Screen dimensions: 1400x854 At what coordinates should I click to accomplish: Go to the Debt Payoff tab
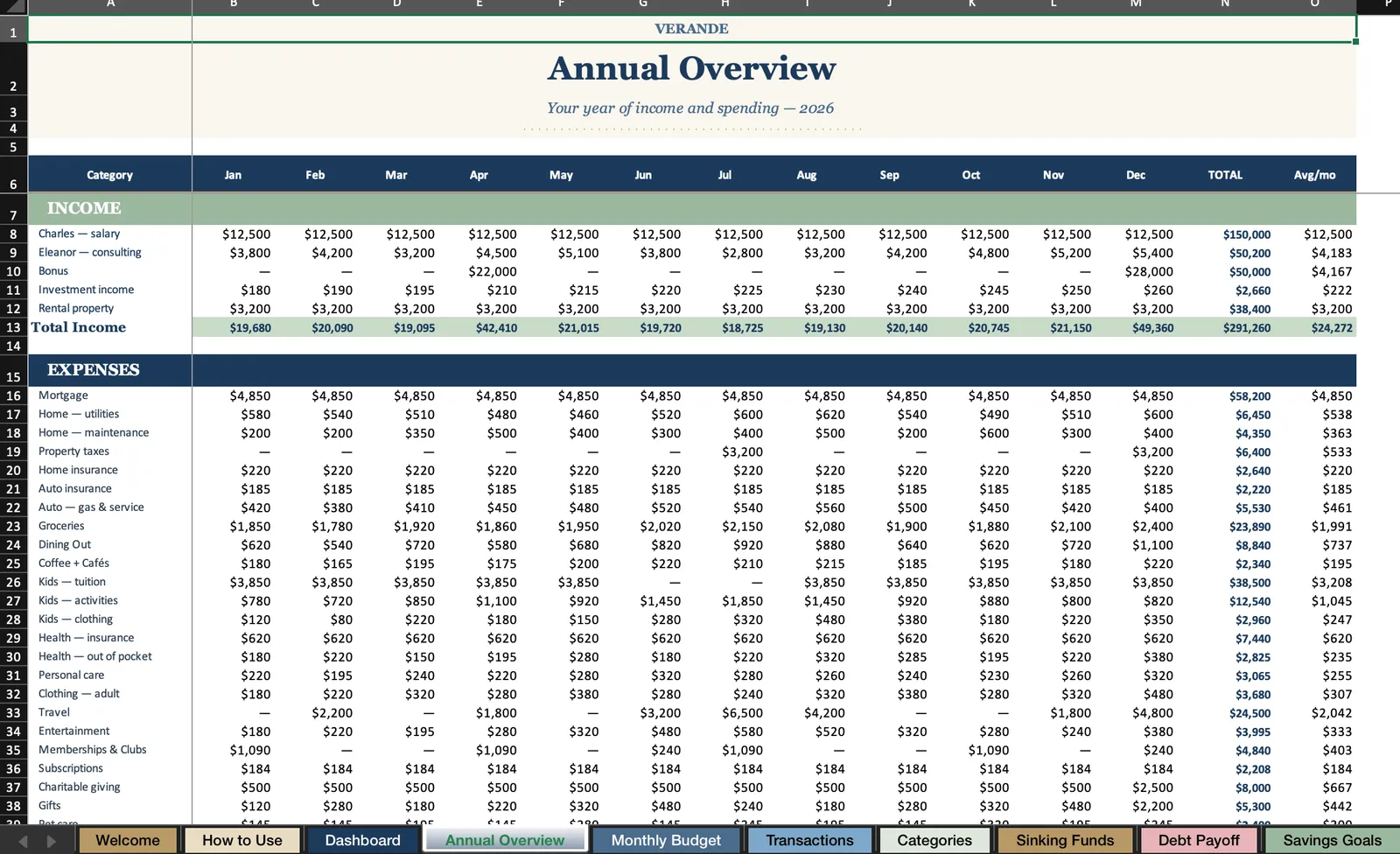click(x=1199, y=840)
